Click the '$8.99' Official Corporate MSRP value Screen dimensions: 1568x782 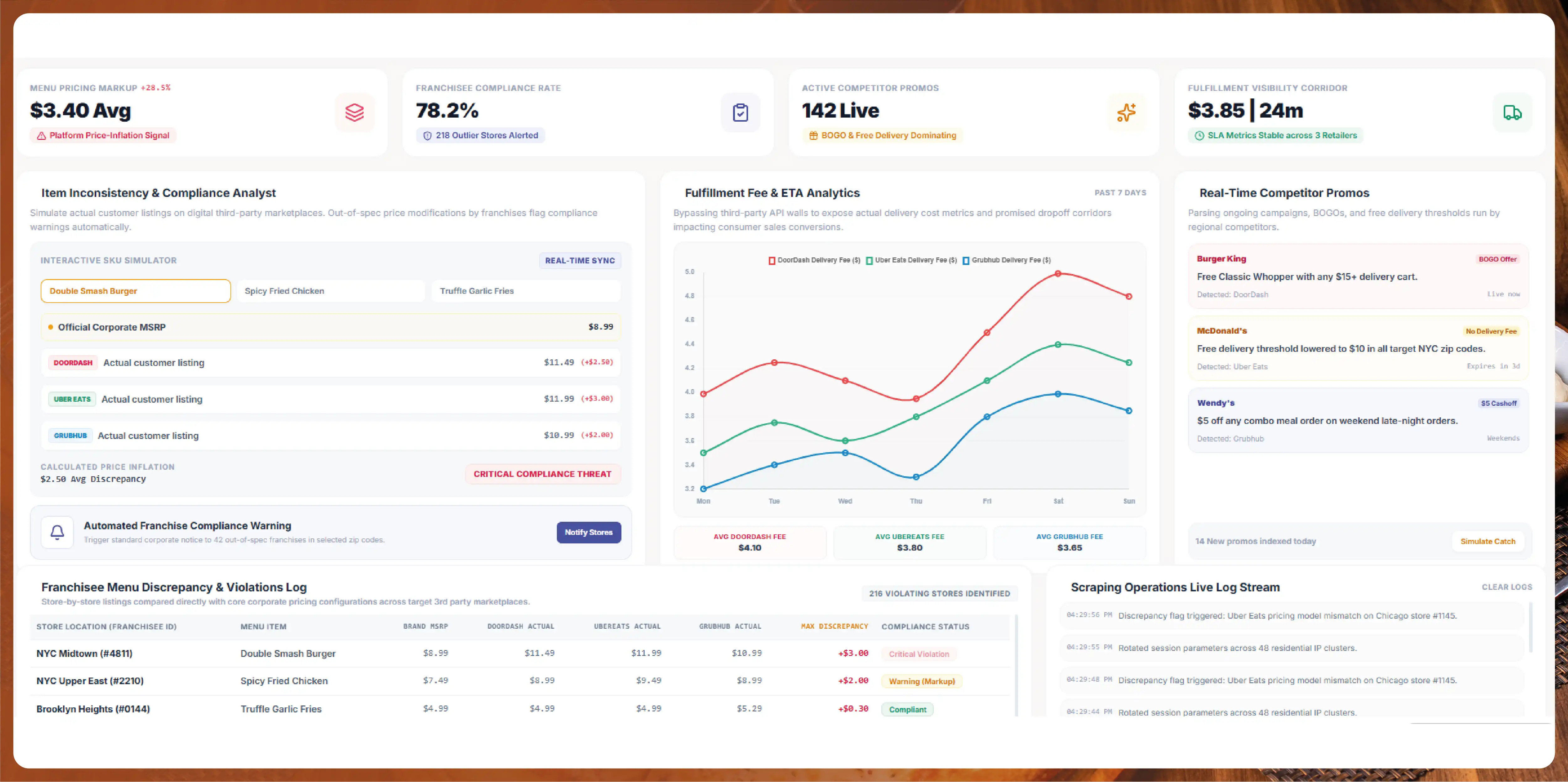click(601, 327)
